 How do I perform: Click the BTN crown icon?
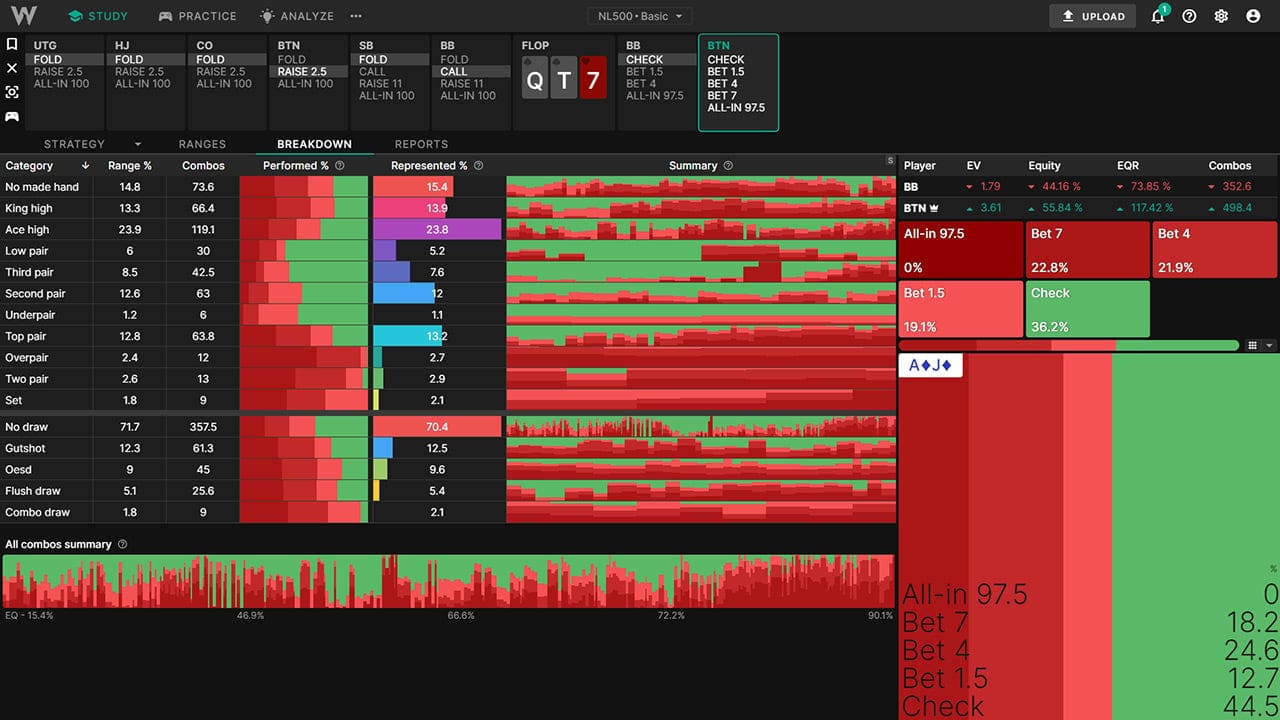tap(936, 208)
